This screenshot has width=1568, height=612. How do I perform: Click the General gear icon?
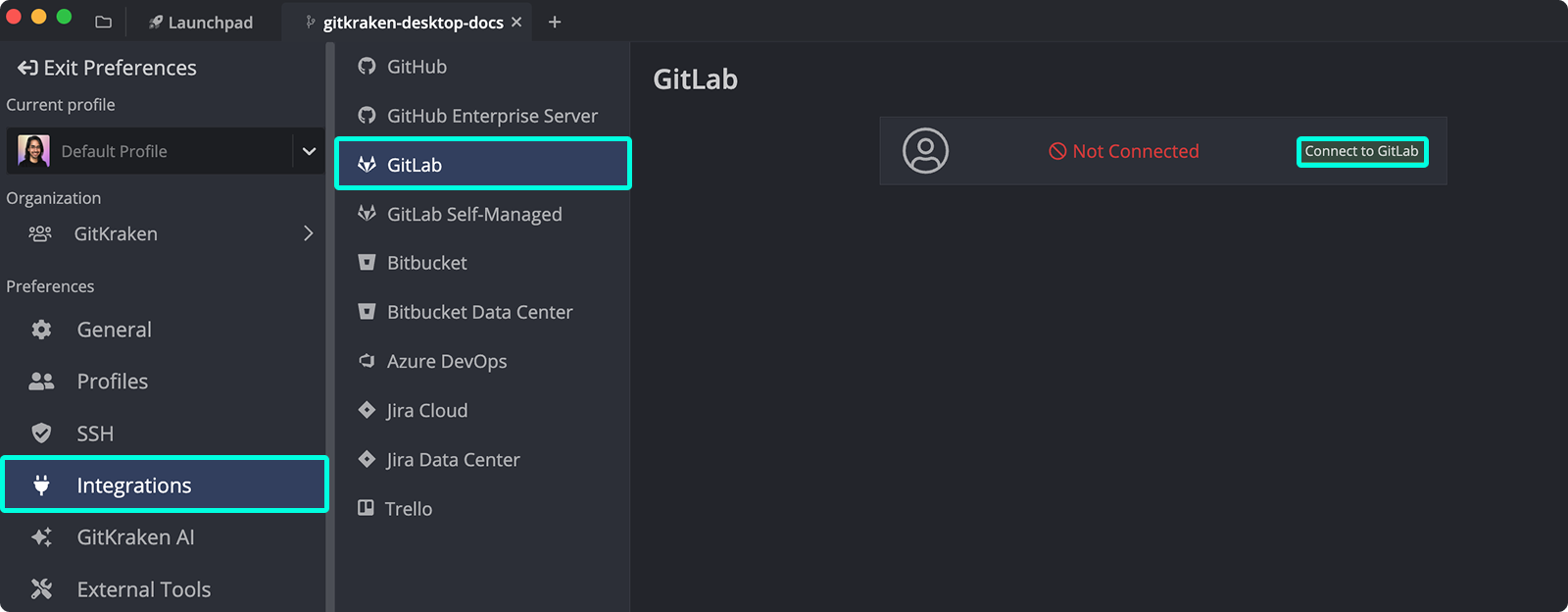(41, 330)
